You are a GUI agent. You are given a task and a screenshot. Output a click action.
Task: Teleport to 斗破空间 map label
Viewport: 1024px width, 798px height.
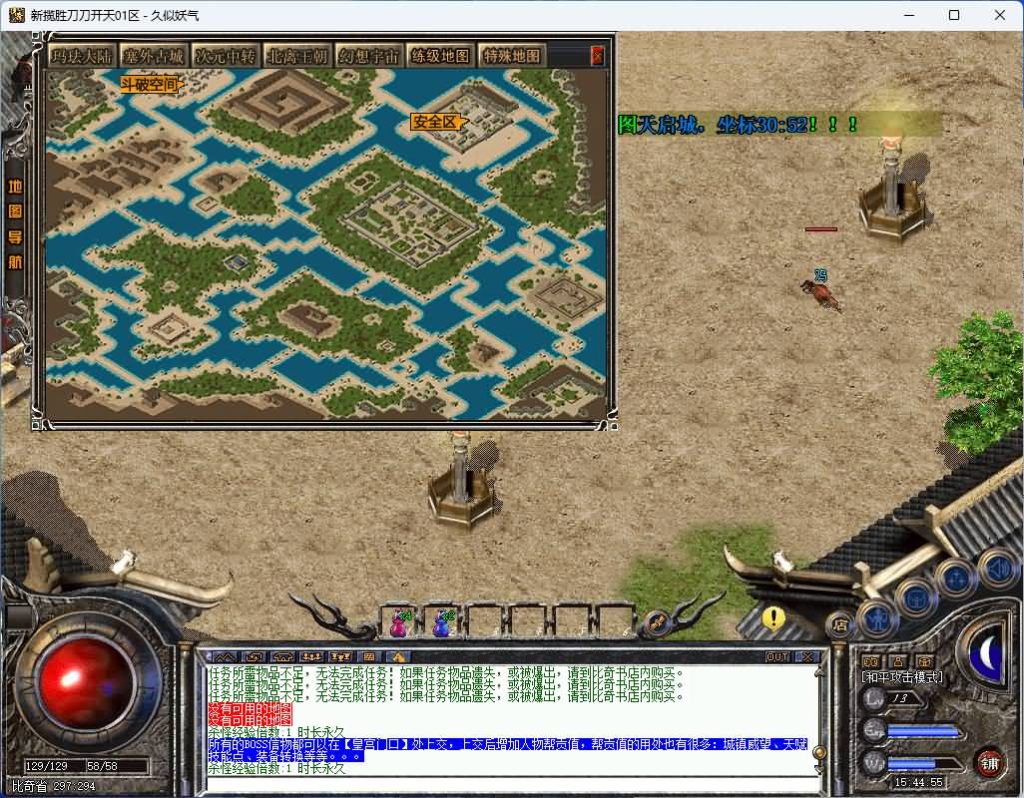pos(150,85)
